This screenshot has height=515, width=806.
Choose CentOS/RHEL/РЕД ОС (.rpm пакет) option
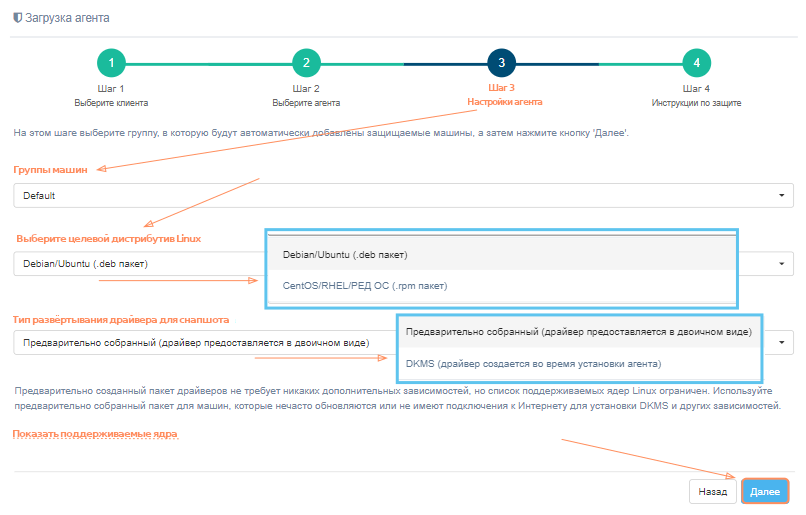(364, 286)
